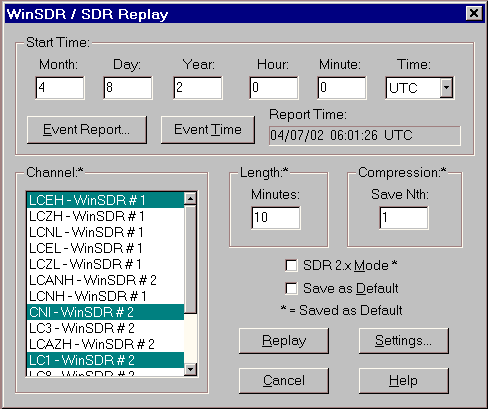Viewport: 488px width, 409px height.
Task: Click the Month input field
Action: [x=60, y=88]
